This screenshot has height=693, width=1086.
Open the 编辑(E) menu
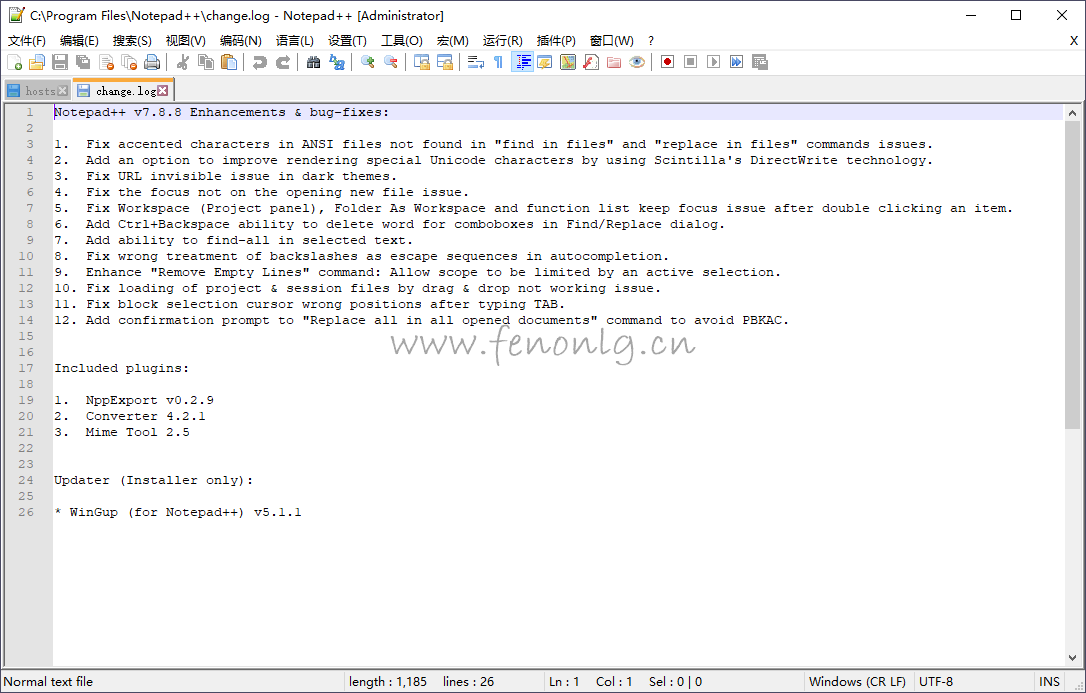pos(79,41)
